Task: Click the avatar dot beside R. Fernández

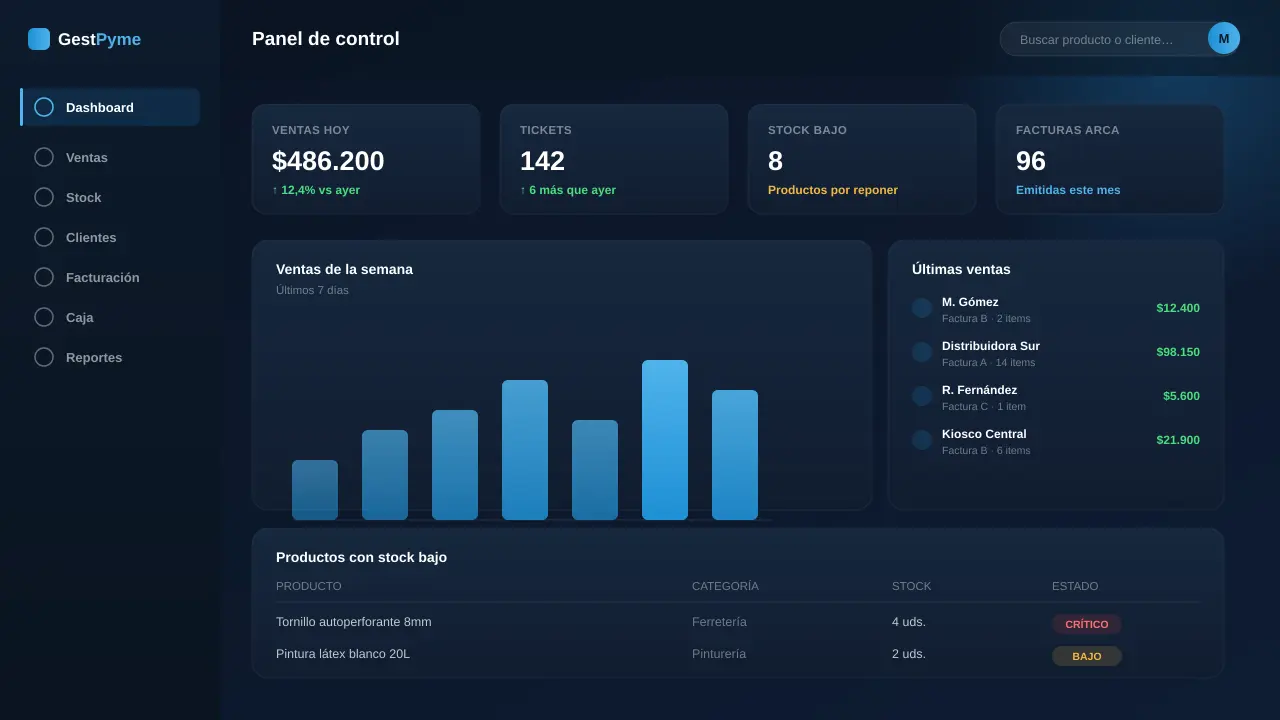Action: [x=922, y=396]
